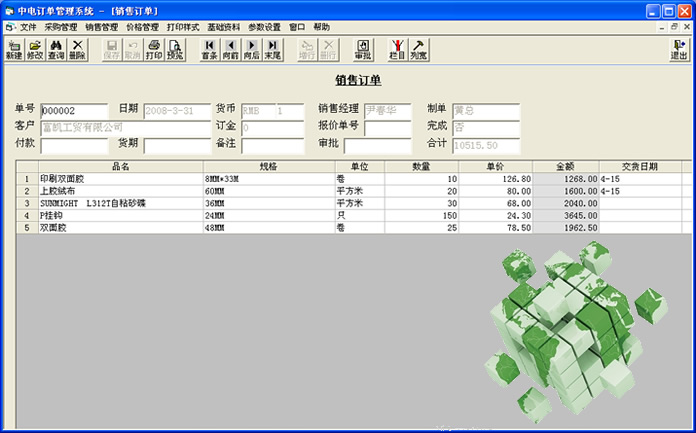
Task: Click the 备注 input field
Action: point(273,146)
